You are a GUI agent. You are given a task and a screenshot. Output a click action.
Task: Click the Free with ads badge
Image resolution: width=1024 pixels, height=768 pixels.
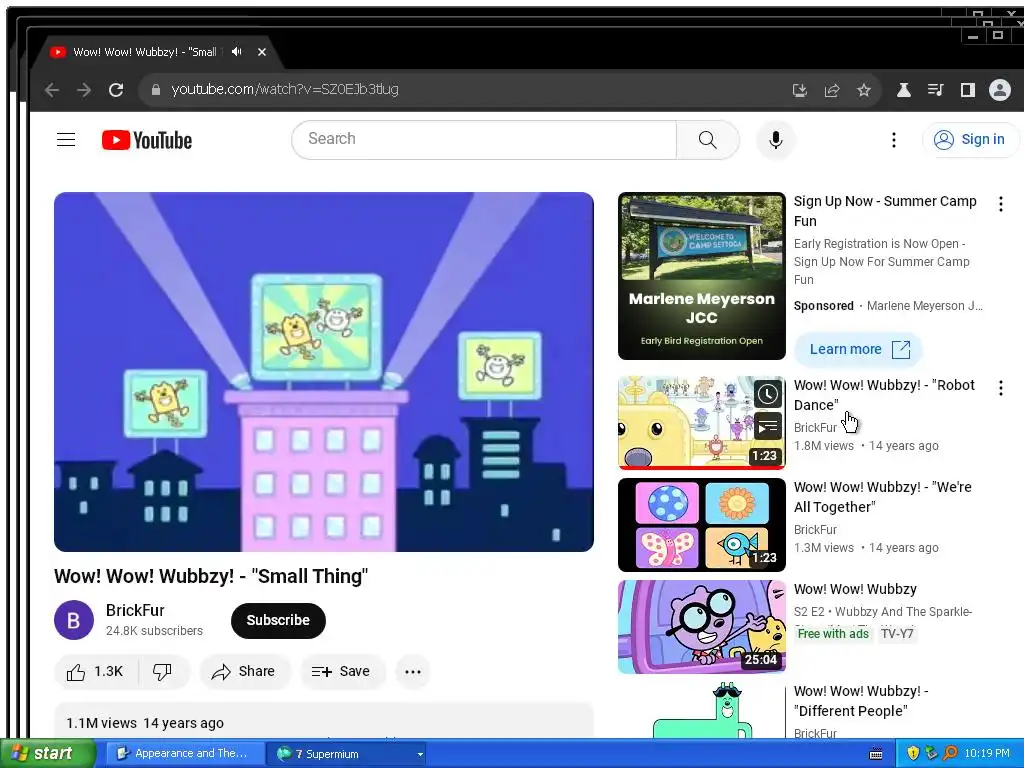833,633
